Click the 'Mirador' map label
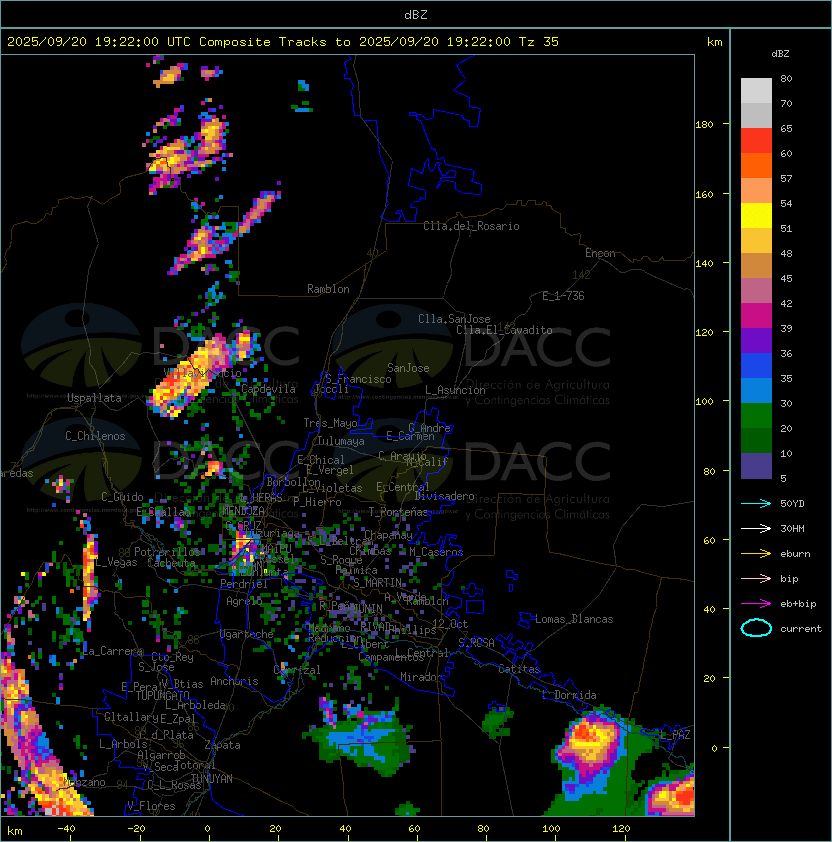This screenshot has height=842, width=832. coord(422,677)
